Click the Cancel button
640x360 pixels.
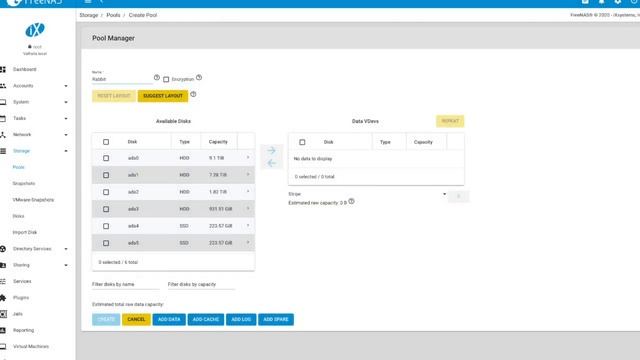point(136,320)
